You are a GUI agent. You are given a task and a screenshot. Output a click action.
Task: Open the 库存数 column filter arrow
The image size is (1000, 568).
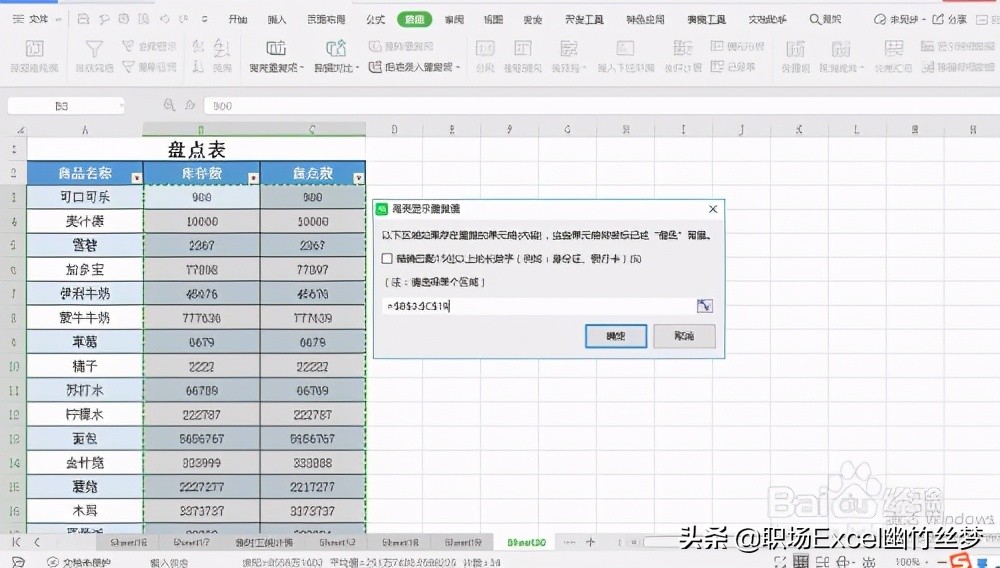[x=254, y=178]
